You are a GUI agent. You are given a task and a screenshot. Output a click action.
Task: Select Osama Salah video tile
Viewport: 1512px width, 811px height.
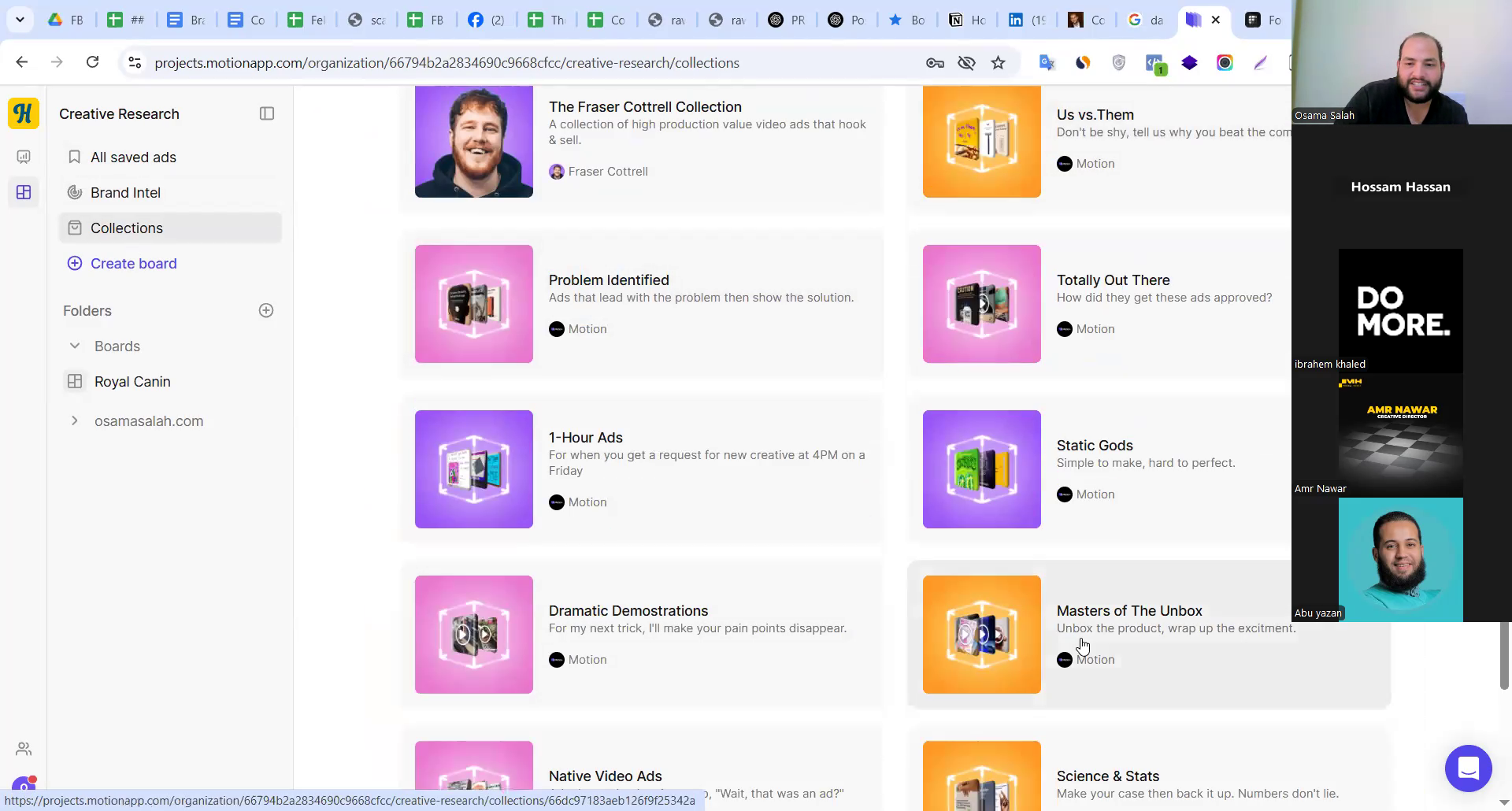coord(1402,62)
